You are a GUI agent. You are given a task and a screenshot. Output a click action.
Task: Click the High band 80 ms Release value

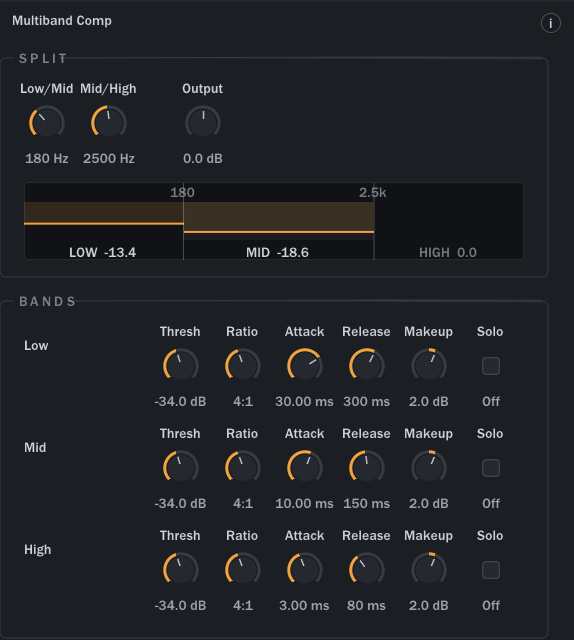click(x=366, y=605)
